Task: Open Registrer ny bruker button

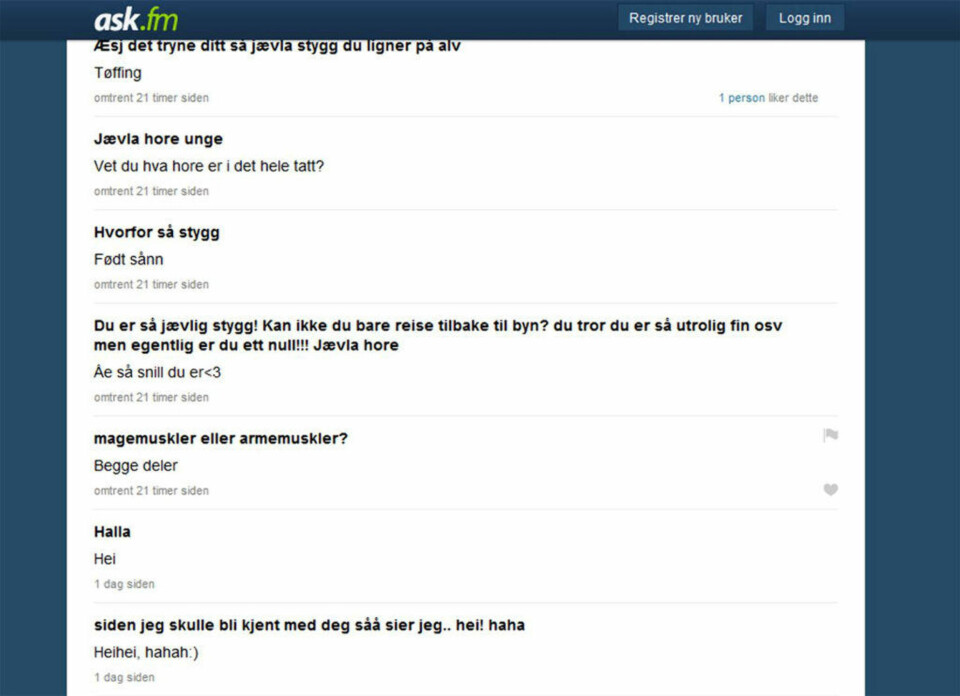Action: coord(685,18)
